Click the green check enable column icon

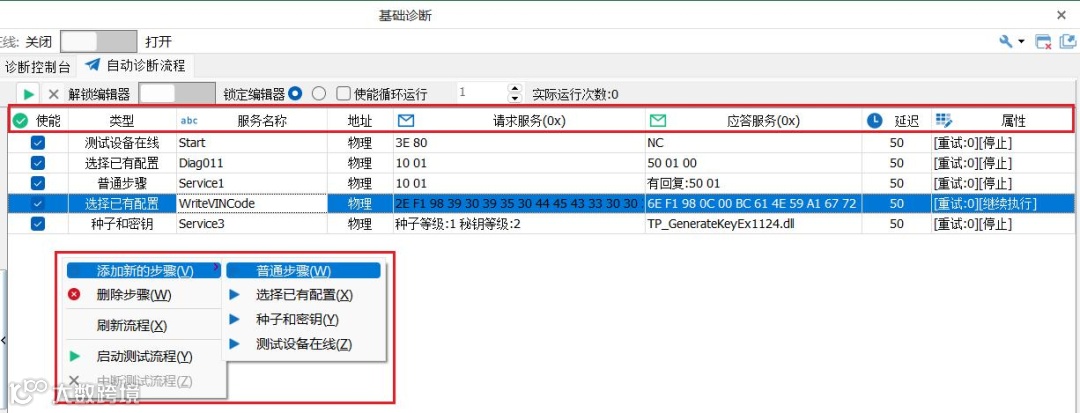[x=21, y=121]
